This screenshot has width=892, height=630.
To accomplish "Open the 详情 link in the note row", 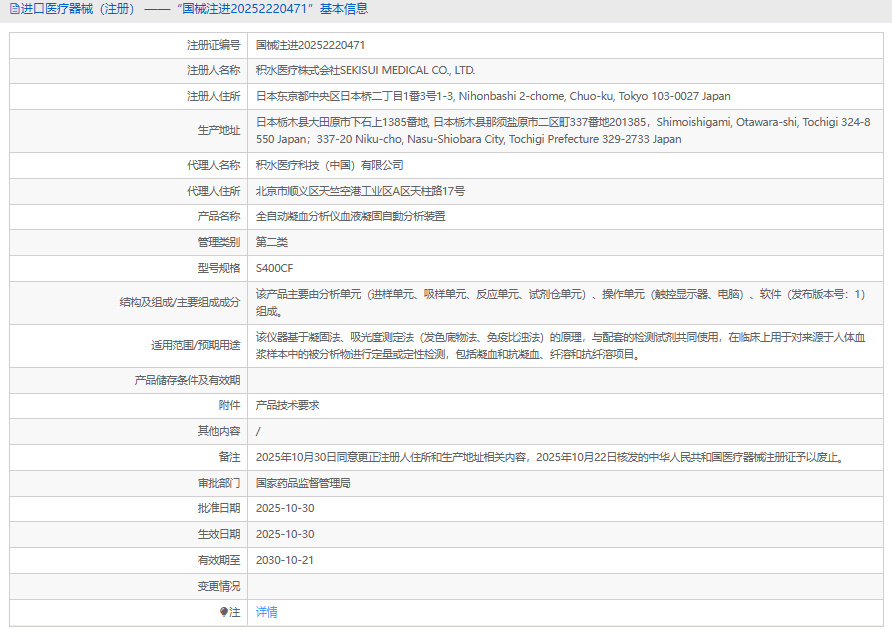I will (x=267, y=612).
